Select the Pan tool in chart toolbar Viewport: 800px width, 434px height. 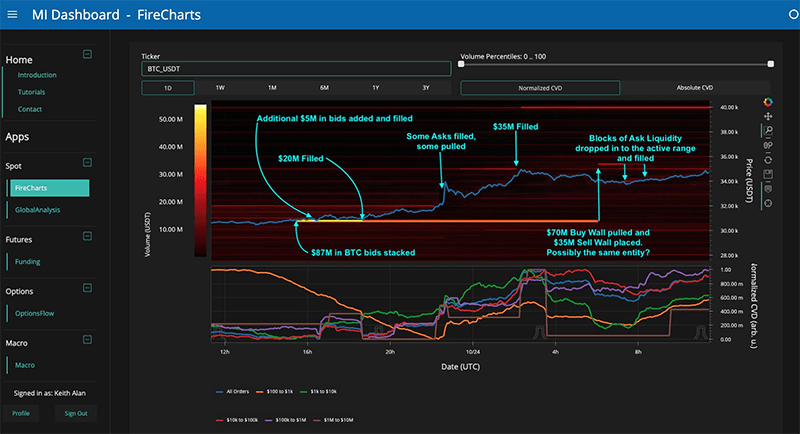tap(767, 116)
